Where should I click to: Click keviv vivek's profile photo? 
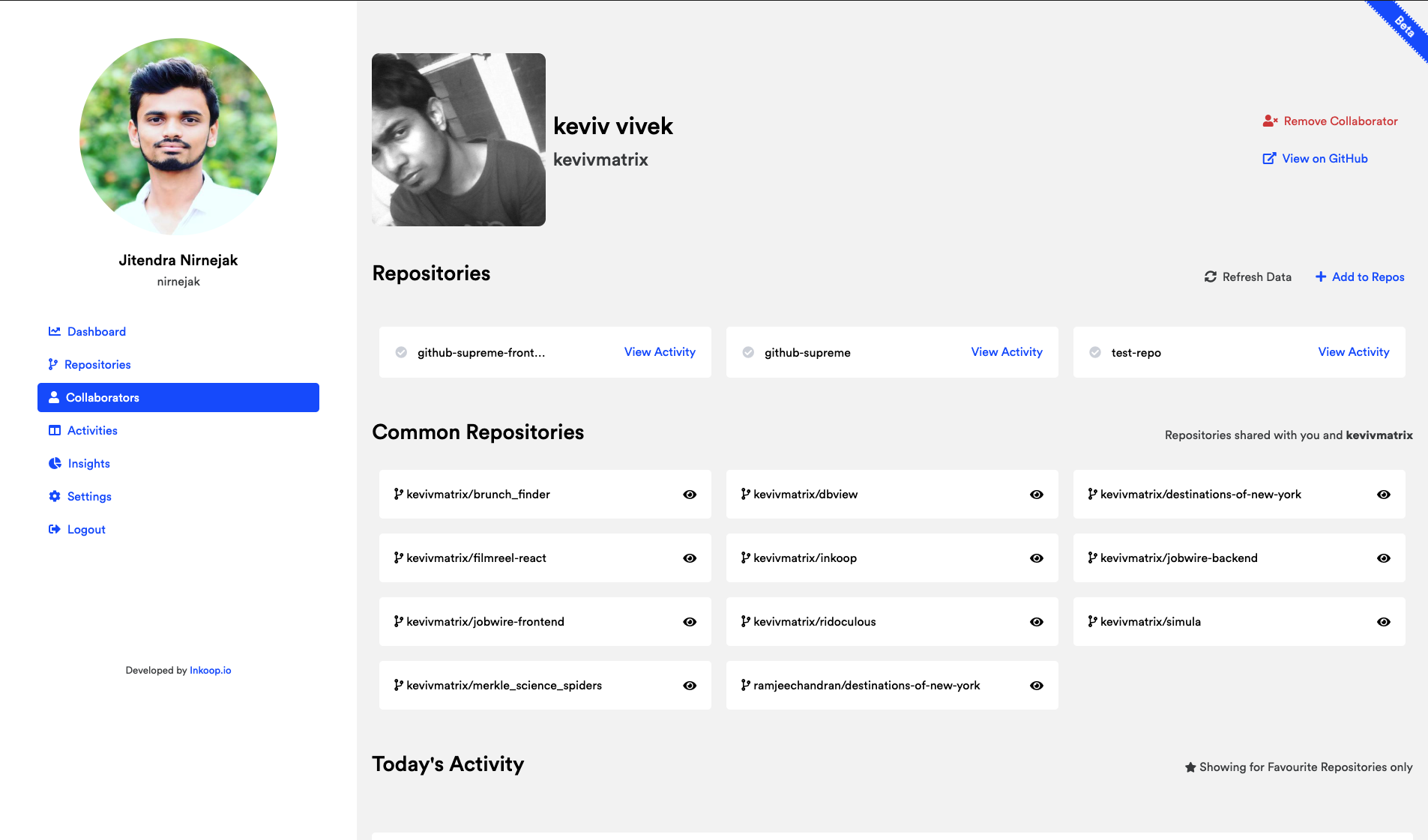click(x=458, y=139)
